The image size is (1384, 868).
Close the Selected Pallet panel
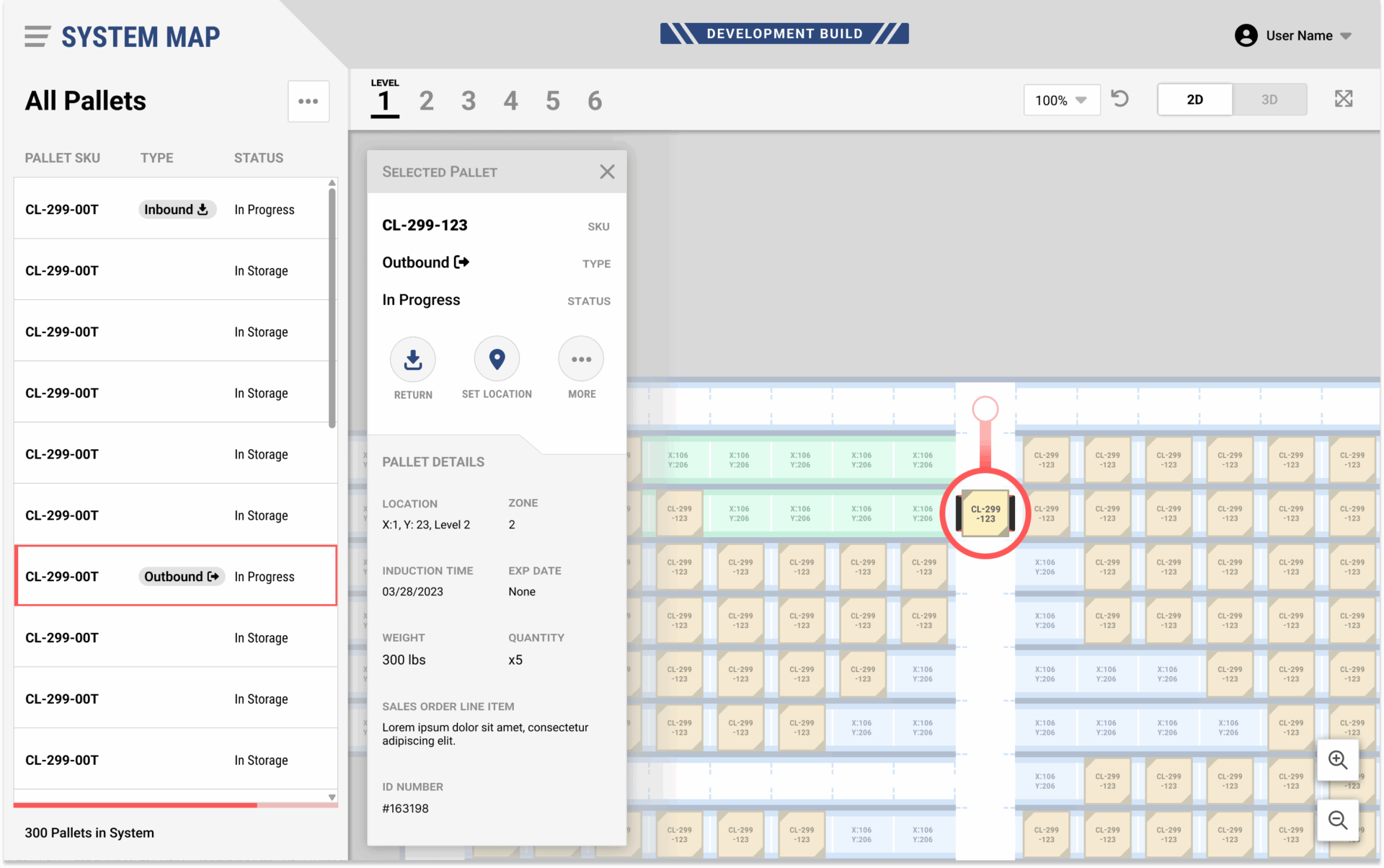[x=607, y=172]
